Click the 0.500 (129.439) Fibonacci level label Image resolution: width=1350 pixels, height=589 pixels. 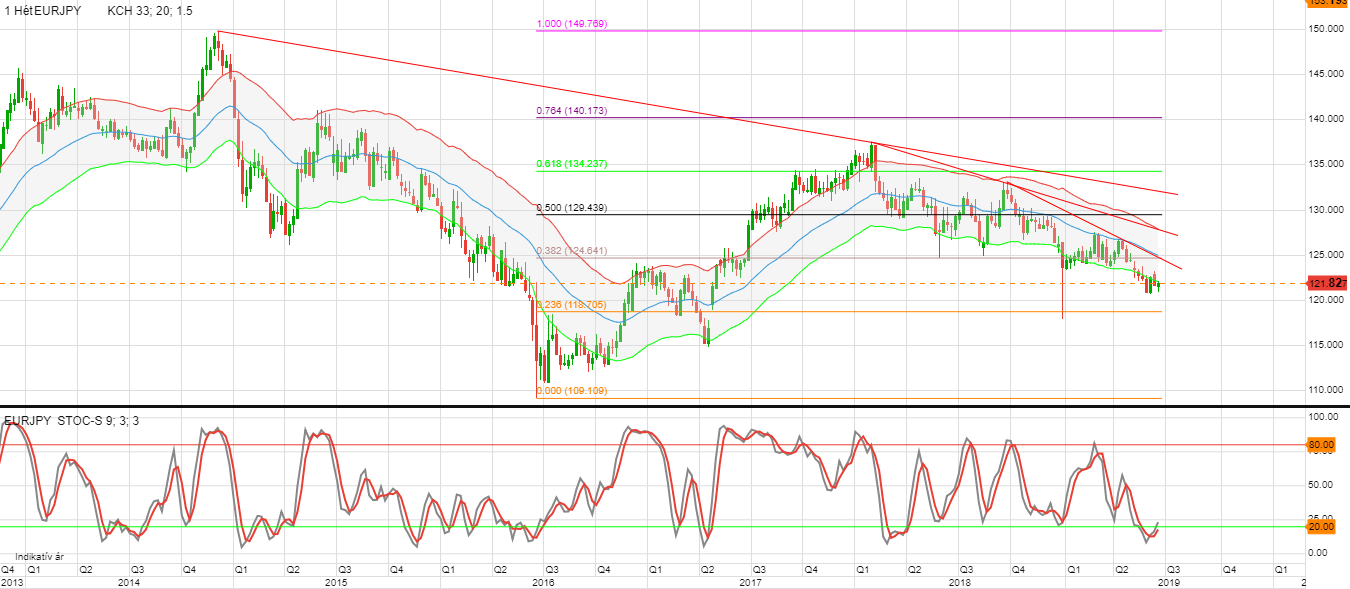coord(572,208)
